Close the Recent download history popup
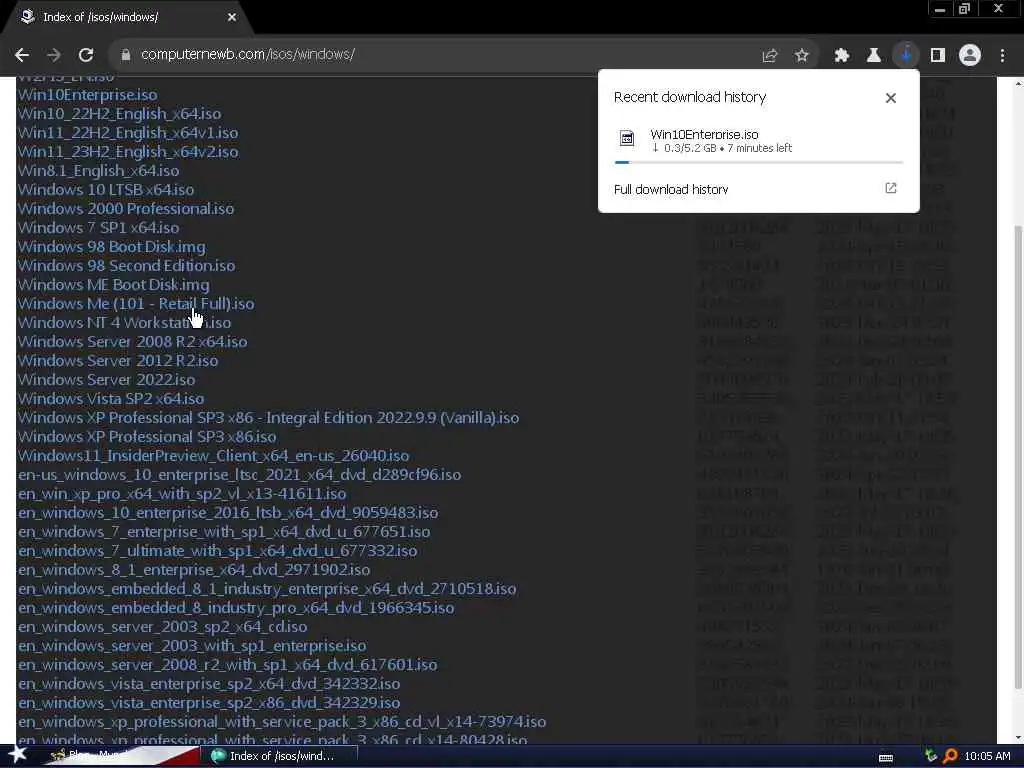The image size is (1024, 768). click(890, 98)
